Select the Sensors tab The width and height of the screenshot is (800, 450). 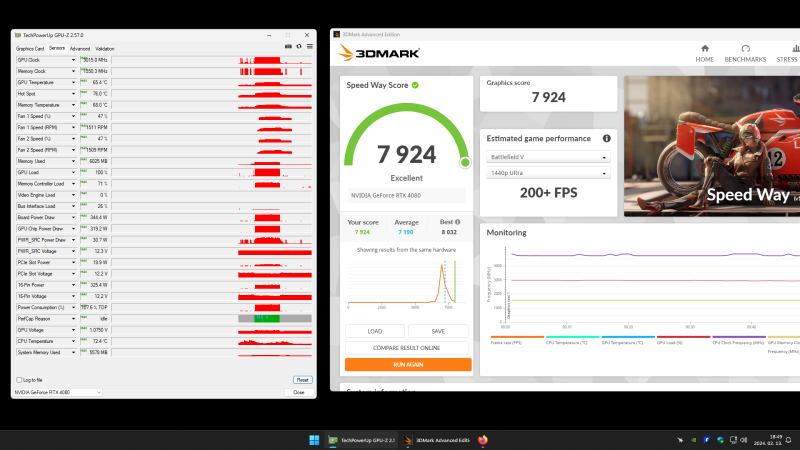tap(57, 48)
